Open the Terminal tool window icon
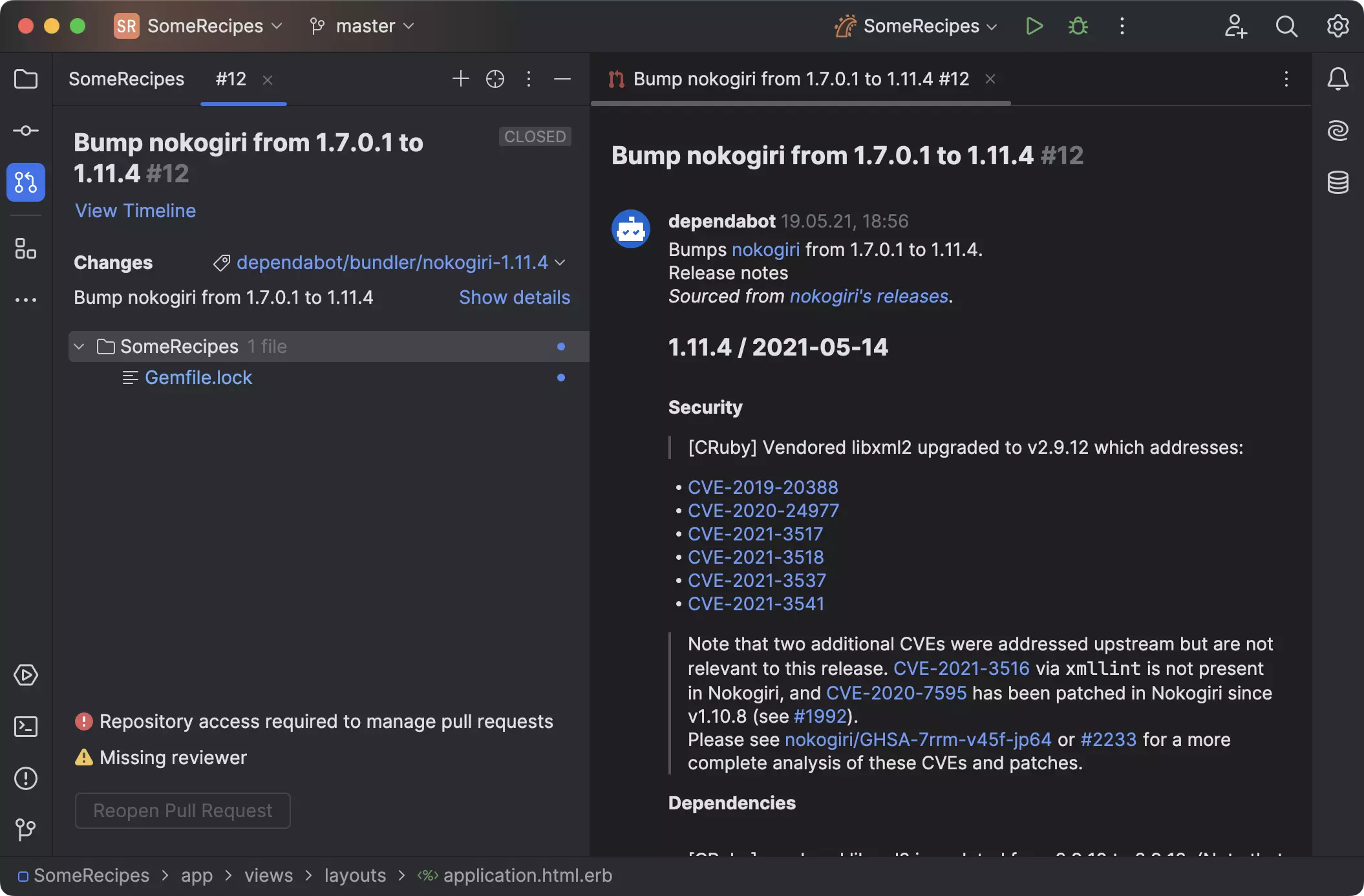1364x896 pixels. click(26, 727)
